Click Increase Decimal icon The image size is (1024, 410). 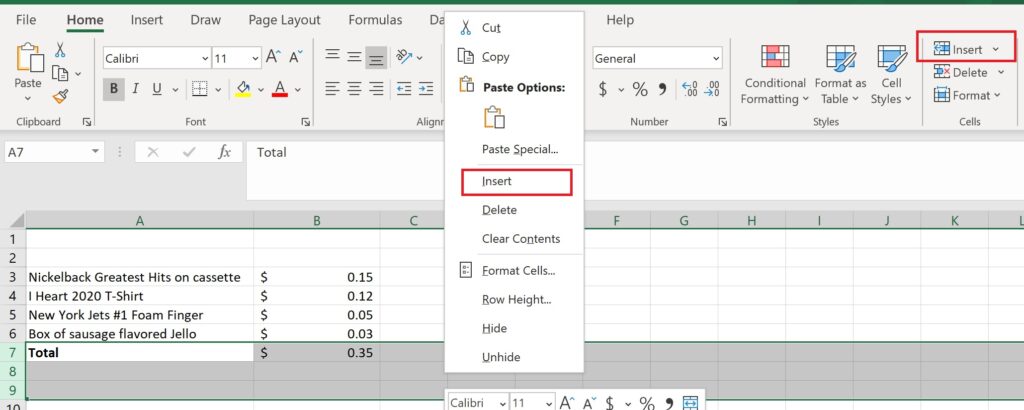[x=689, y=89]
